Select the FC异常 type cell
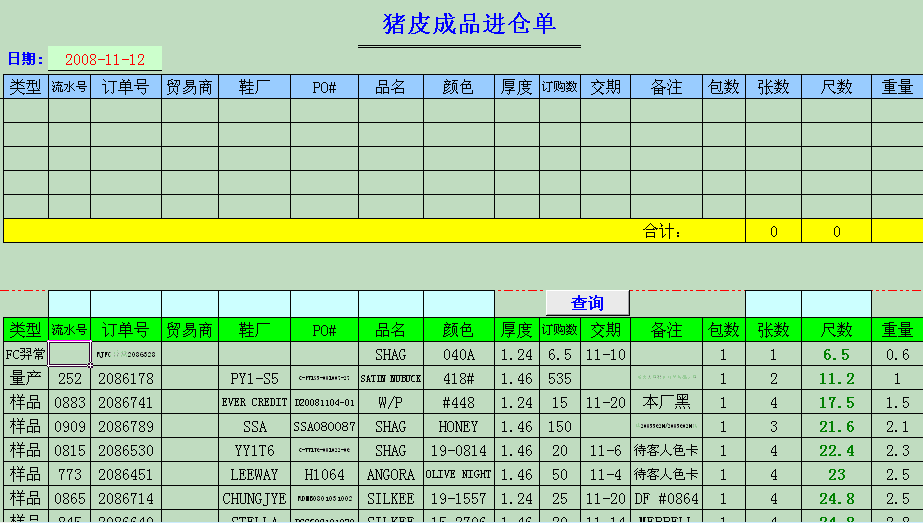The image size is (923, 523). (x=26, y=354)
